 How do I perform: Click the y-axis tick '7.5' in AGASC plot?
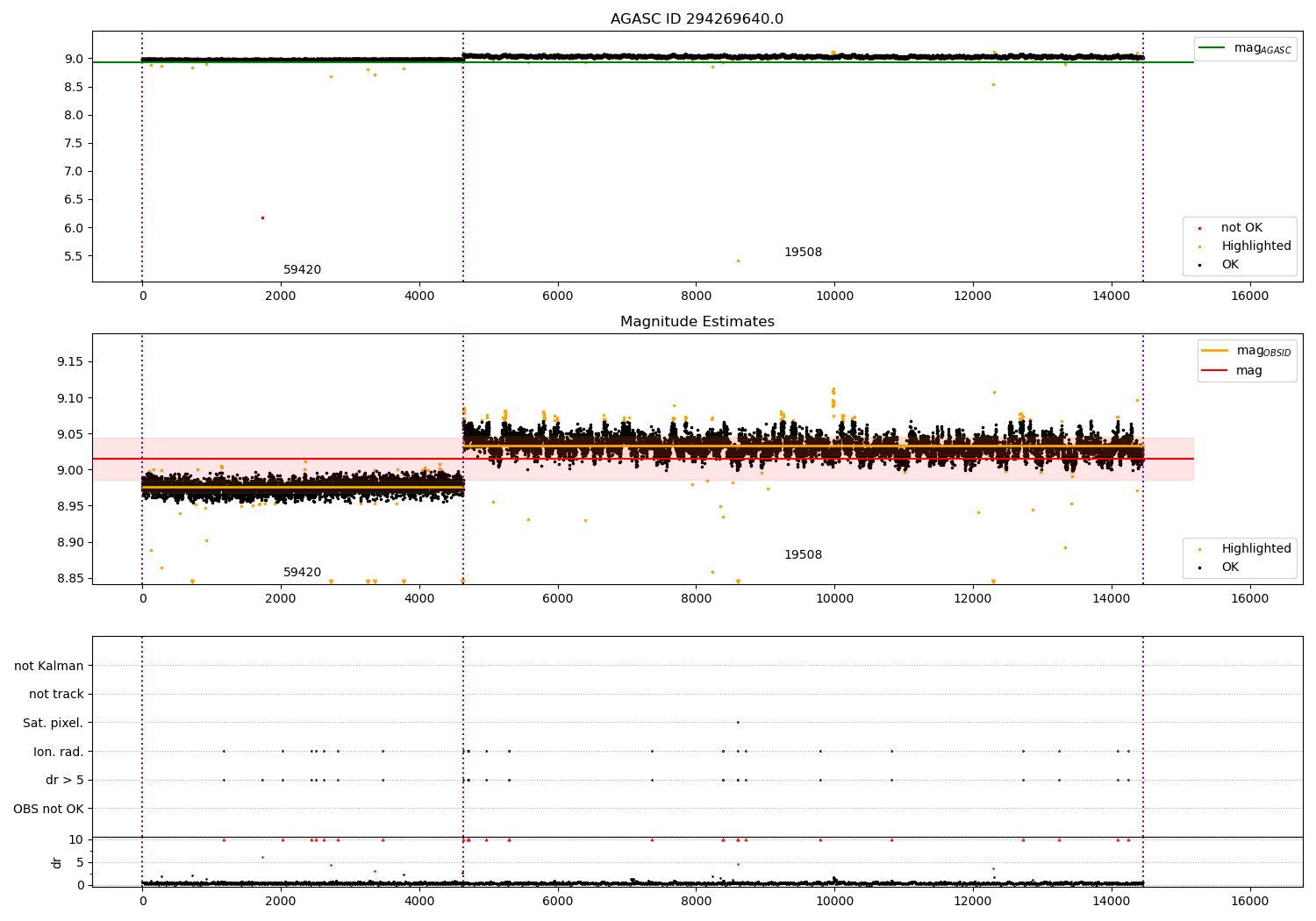coord(74,143)
